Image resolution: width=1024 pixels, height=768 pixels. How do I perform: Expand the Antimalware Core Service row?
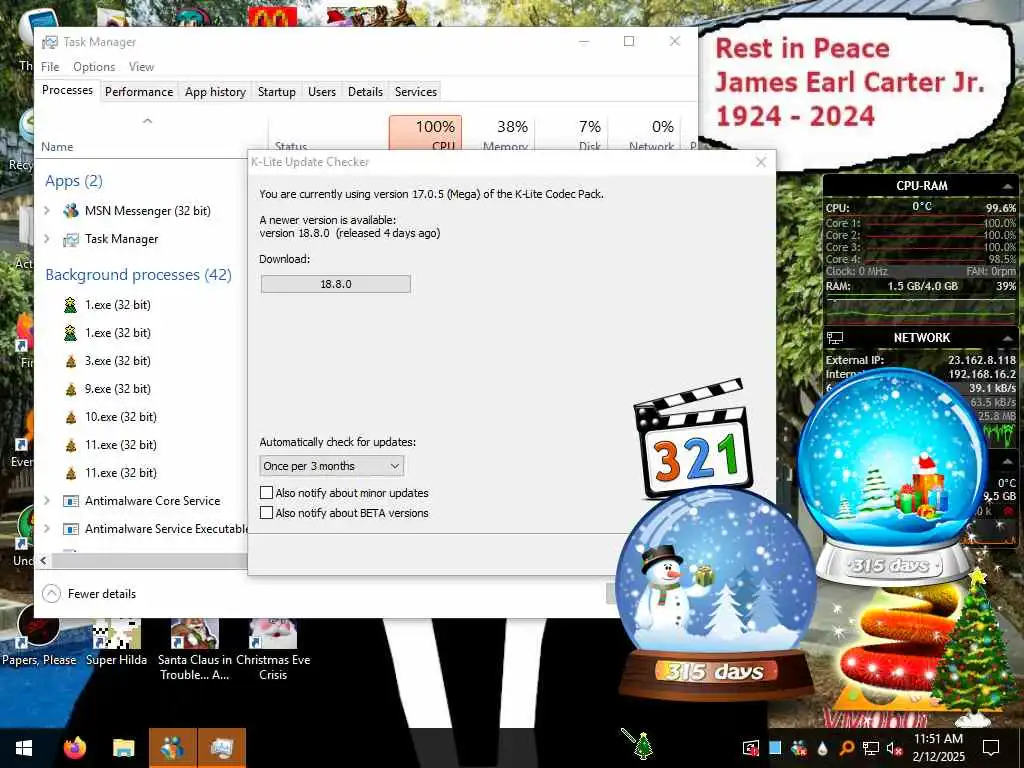[x=47, y=500]
